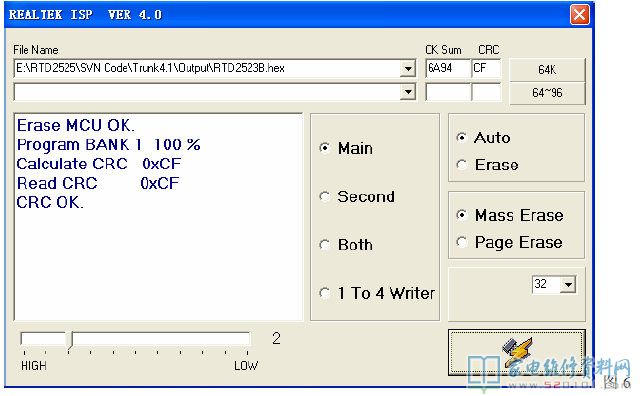
Task: Close the REALTEK ISP window
Action: 579,15
